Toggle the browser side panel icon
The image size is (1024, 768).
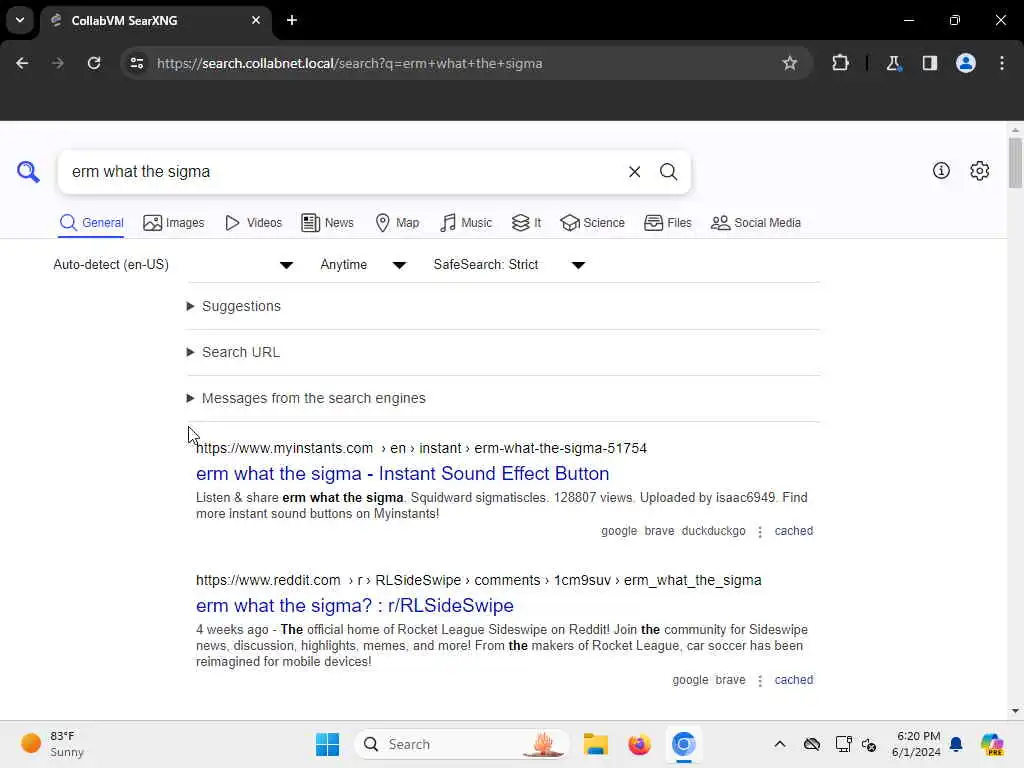coord(929,63)
